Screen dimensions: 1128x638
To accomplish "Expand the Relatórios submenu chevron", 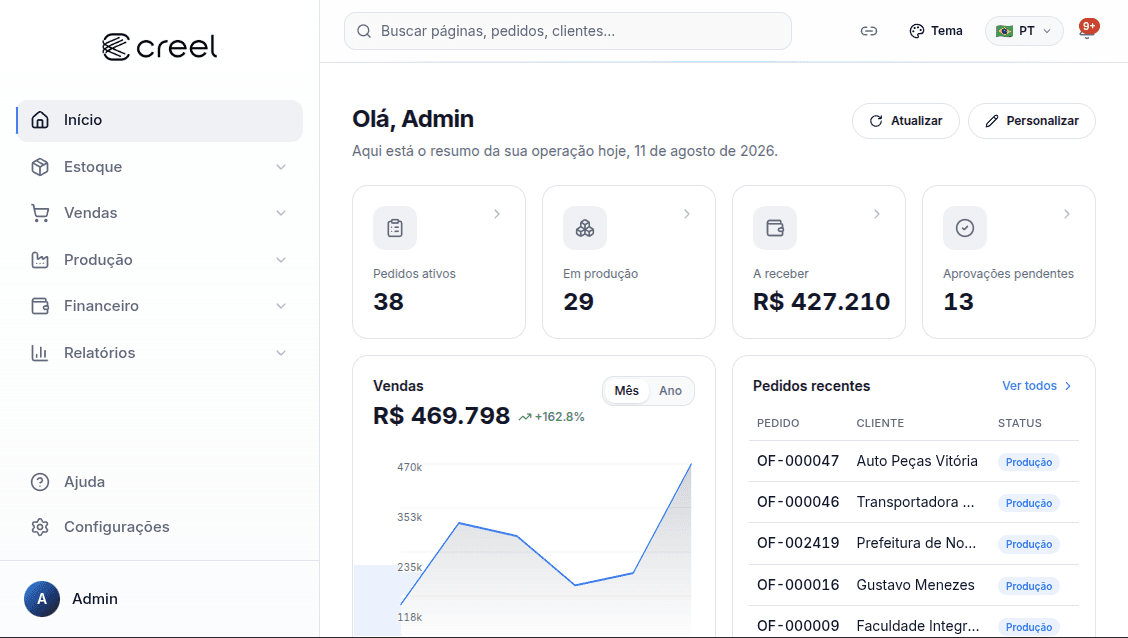I will point(281,352).
